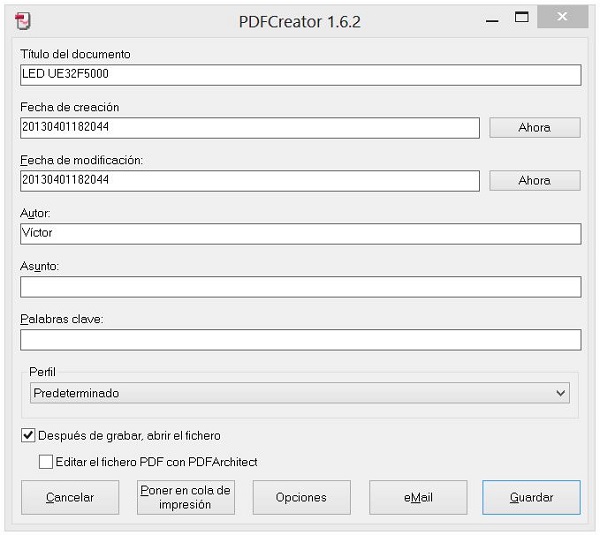Click the Guardar button
600x535 pixels.
(532, 497)
